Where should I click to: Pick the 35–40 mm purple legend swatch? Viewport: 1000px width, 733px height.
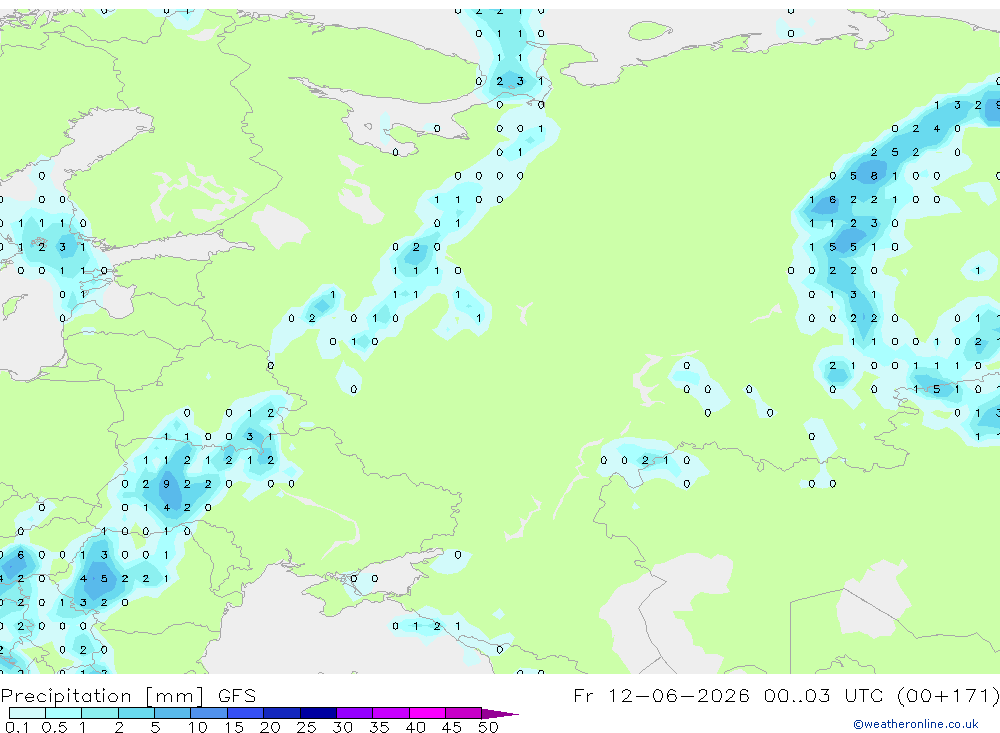pos(391,713)
